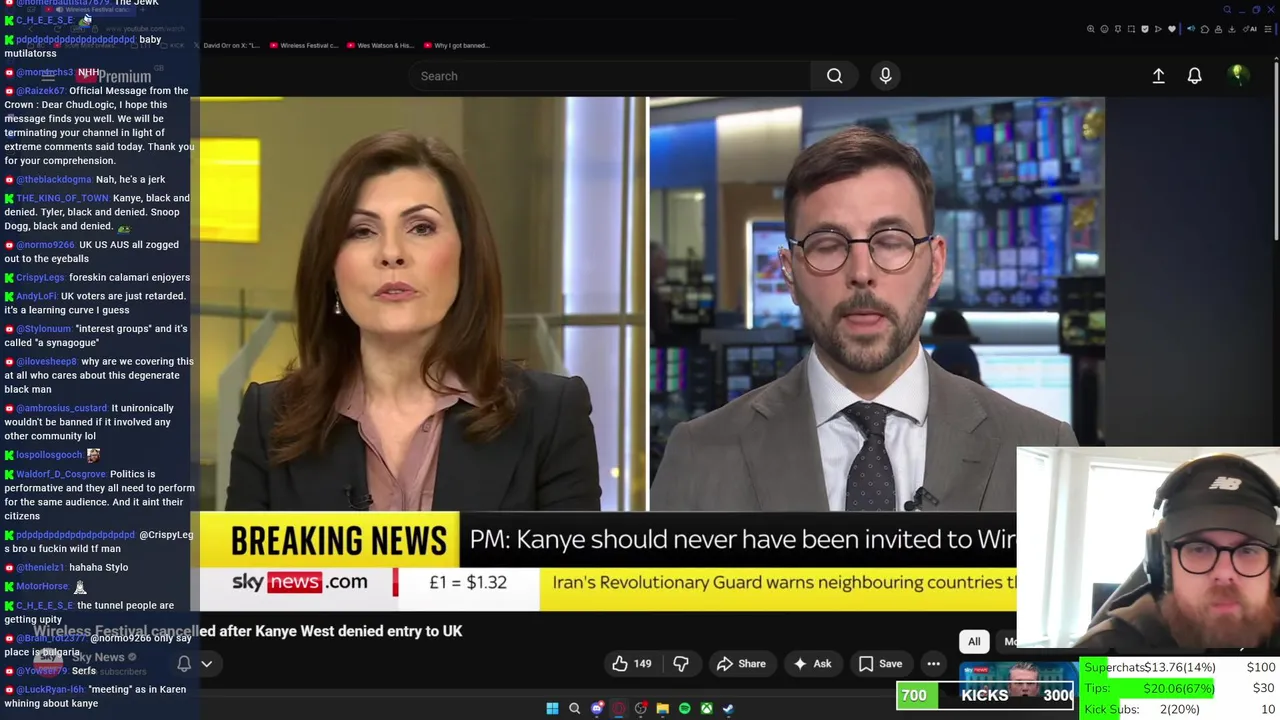Open Steam from the taskbar
This screenshot has width=1280, height=720.
728,708
